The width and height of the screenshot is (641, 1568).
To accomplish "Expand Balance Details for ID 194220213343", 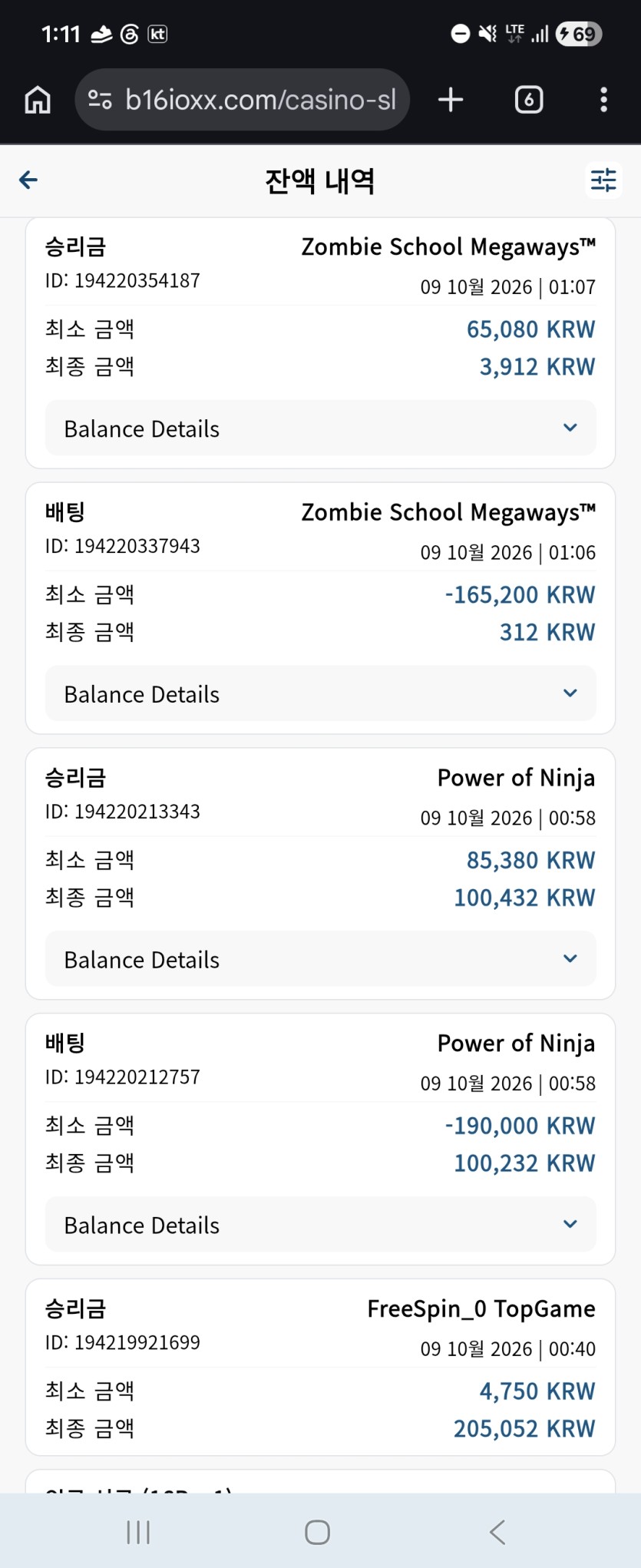I will pos(320,959).
